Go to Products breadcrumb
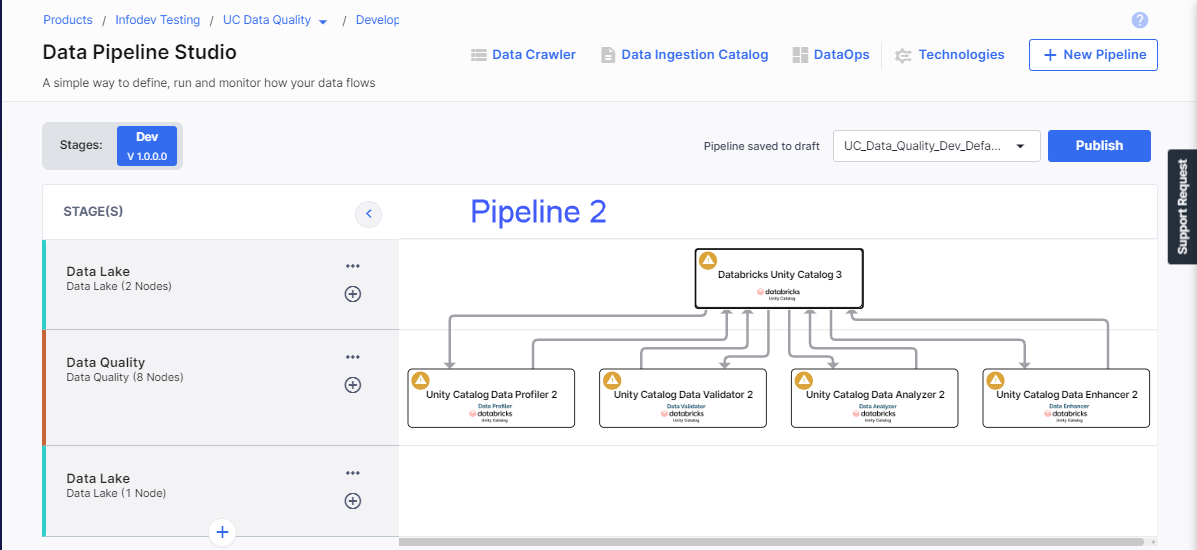Viewport: 1197px width, 550px height. (68, 21)
